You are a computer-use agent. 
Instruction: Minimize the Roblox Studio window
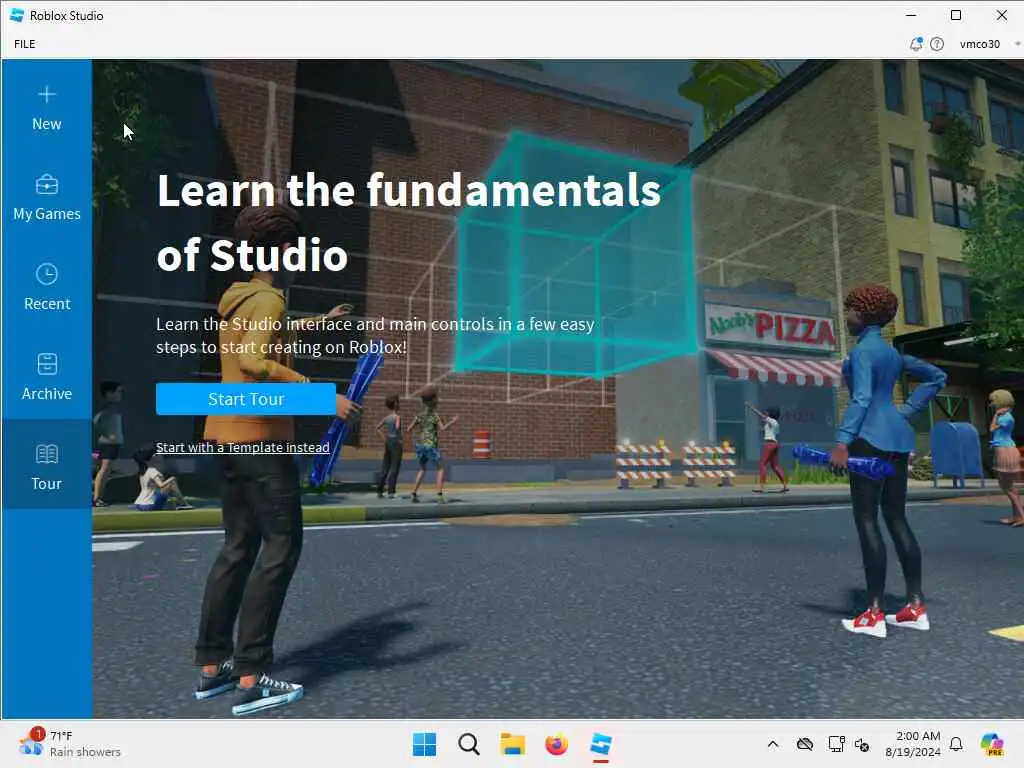[911, 15]
